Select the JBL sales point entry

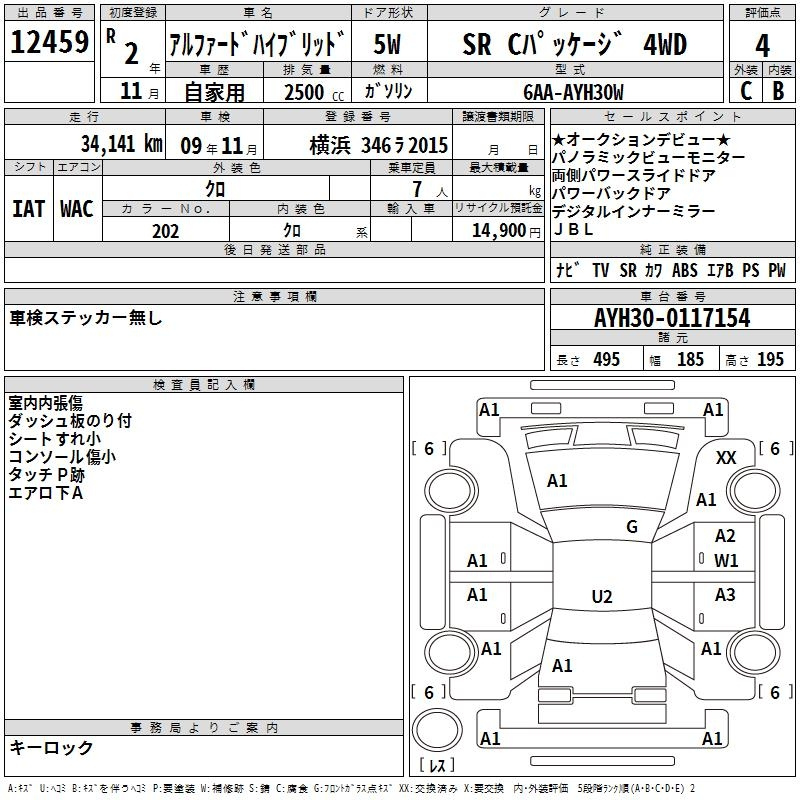[x=573, y=230]
